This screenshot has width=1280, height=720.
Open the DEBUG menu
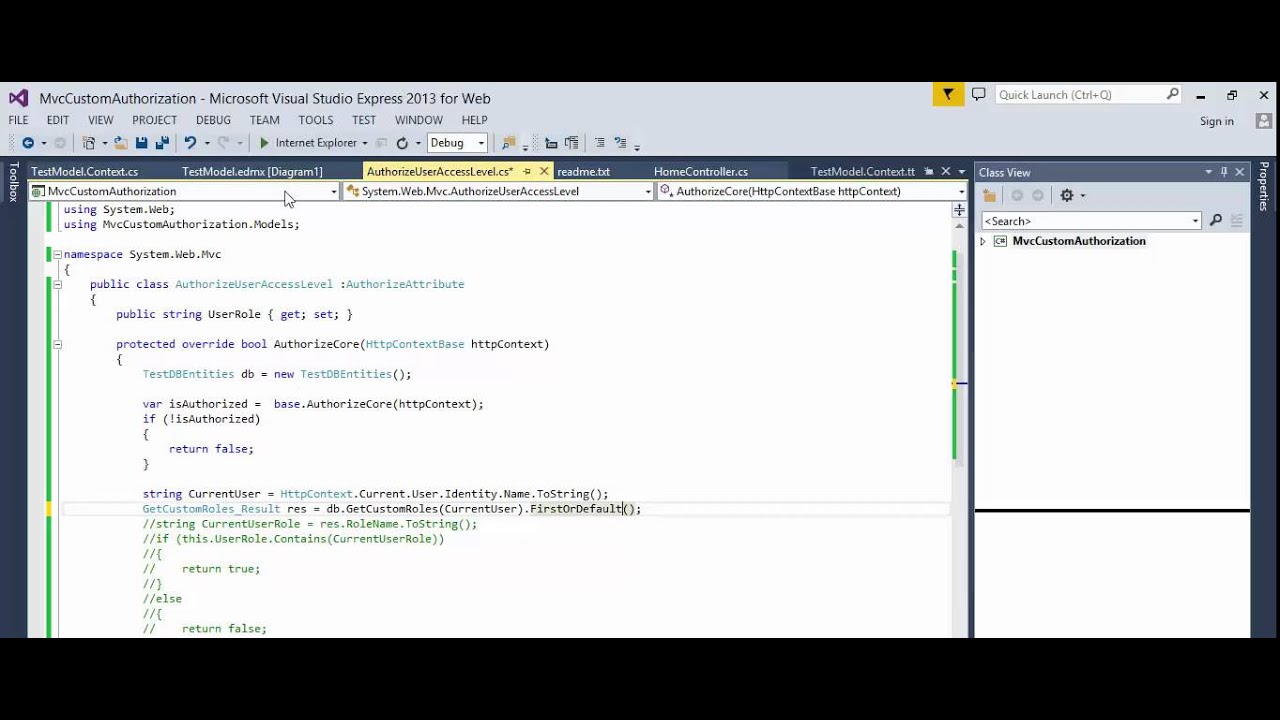pos(213,120)
